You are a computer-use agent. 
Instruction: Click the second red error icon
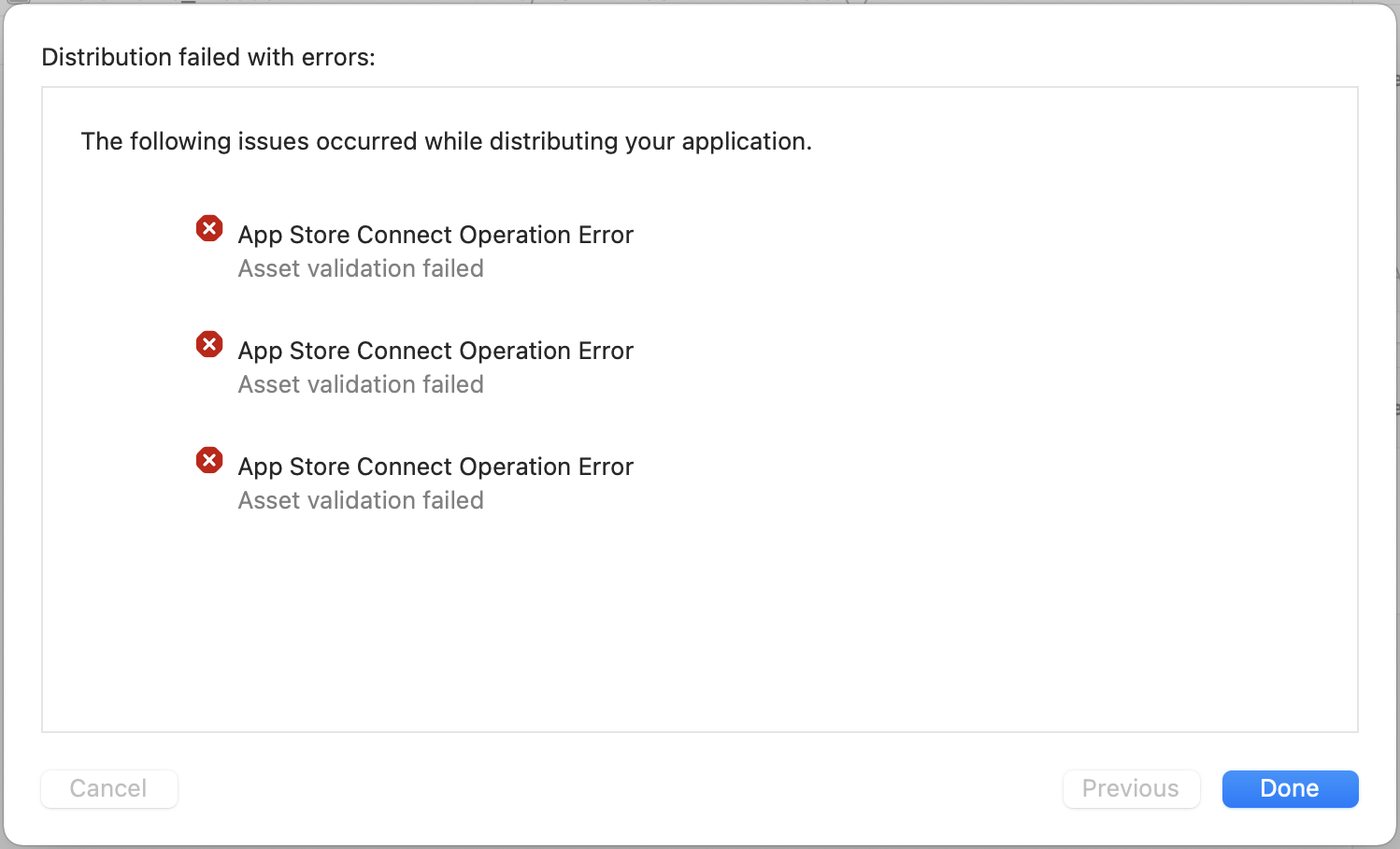pyautogui.click(x=209, y=344)
